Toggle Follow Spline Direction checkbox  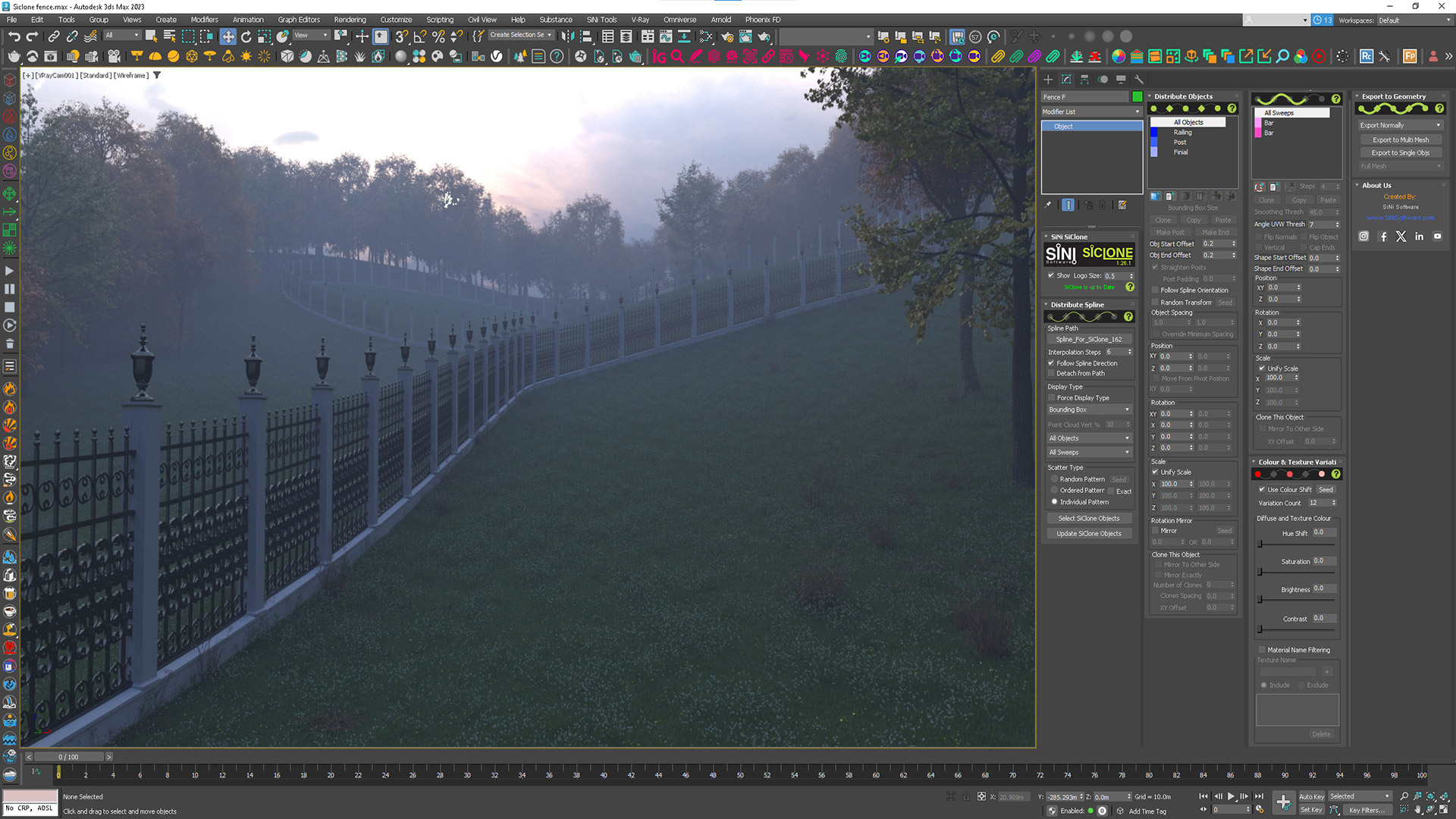tap(1051, 363)
